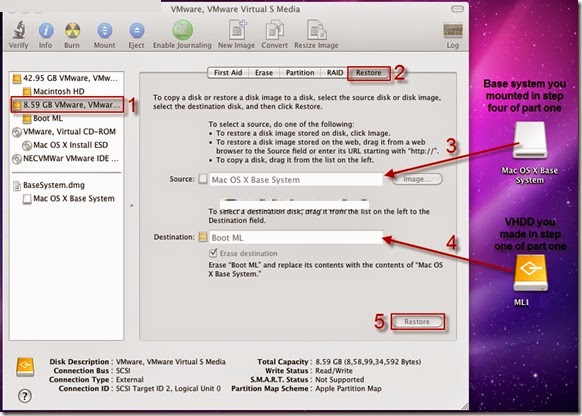Click the Verify microscope icon
Image resolution: width=582 pixels, height=416 pixels.
click(x=19, y=30)
